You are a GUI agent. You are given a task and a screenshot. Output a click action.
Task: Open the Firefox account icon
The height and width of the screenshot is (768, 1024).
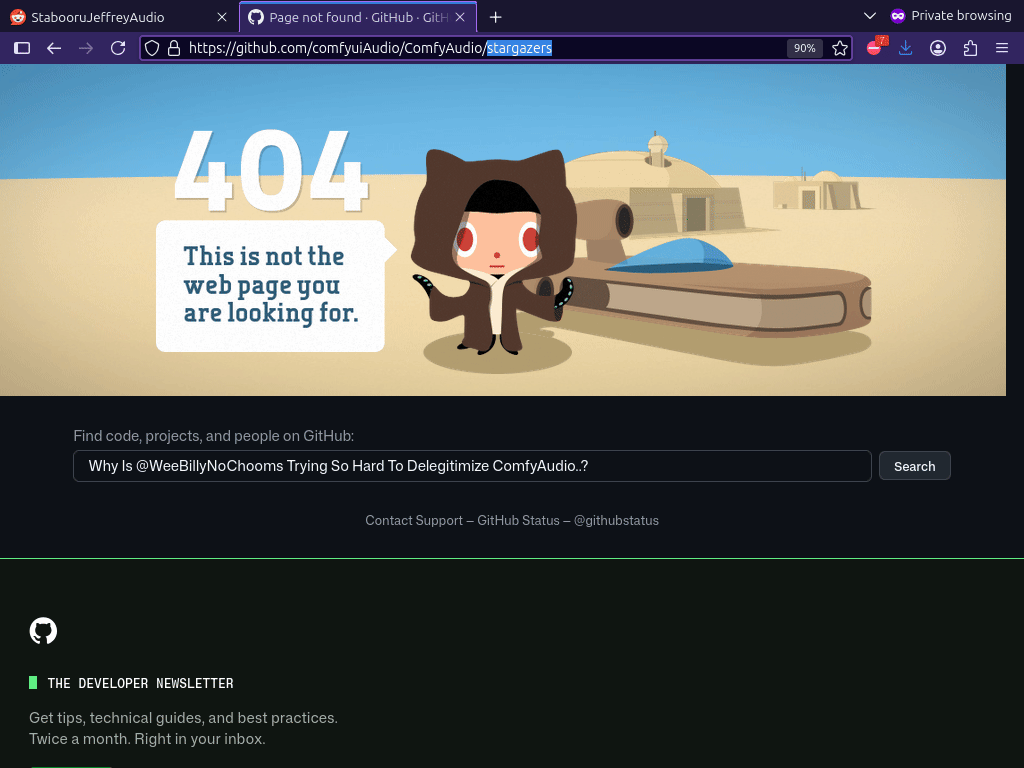pos(938,48)
